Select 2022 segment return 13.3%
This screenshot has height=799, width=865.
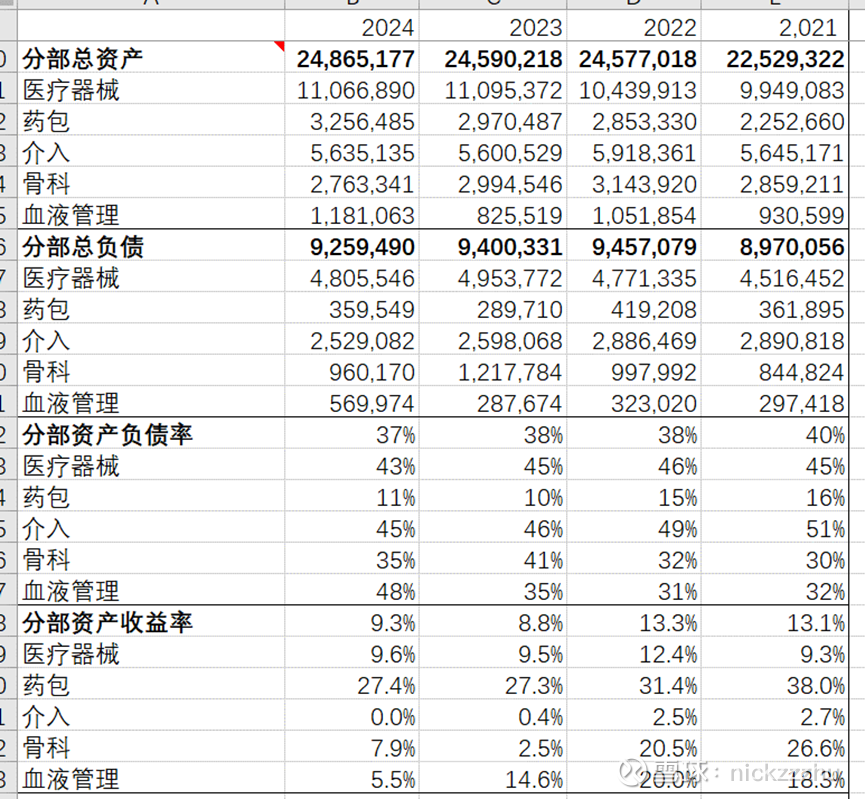(x=634, y=622)
